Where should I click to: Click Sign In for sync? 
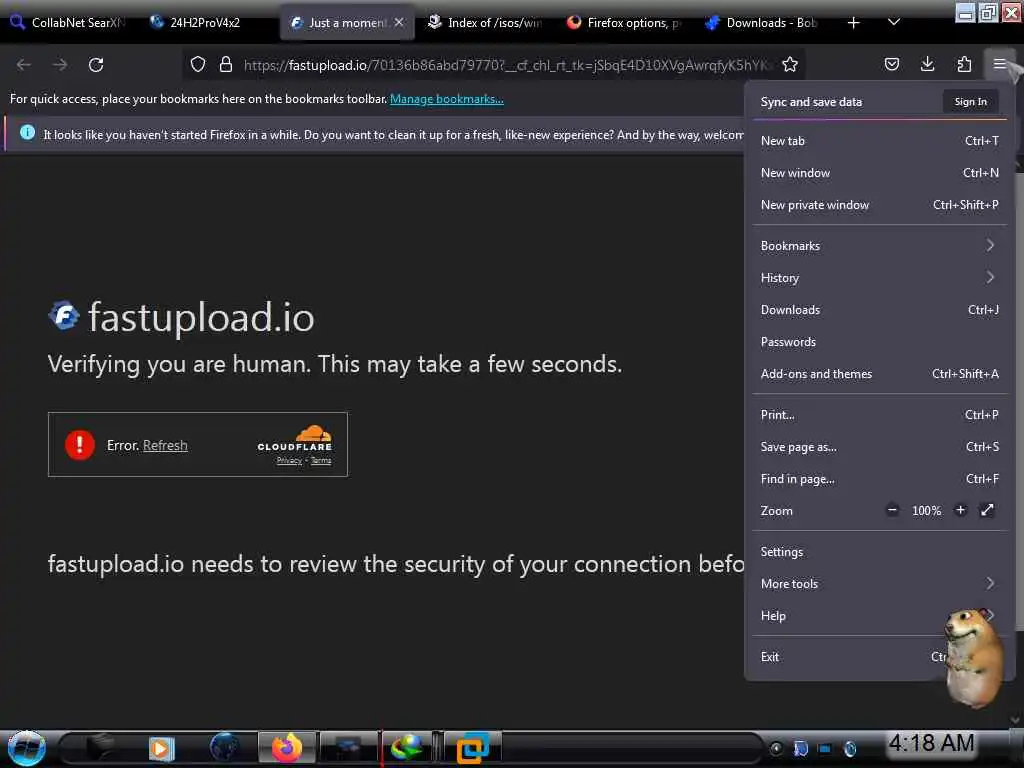coord(970,101)
